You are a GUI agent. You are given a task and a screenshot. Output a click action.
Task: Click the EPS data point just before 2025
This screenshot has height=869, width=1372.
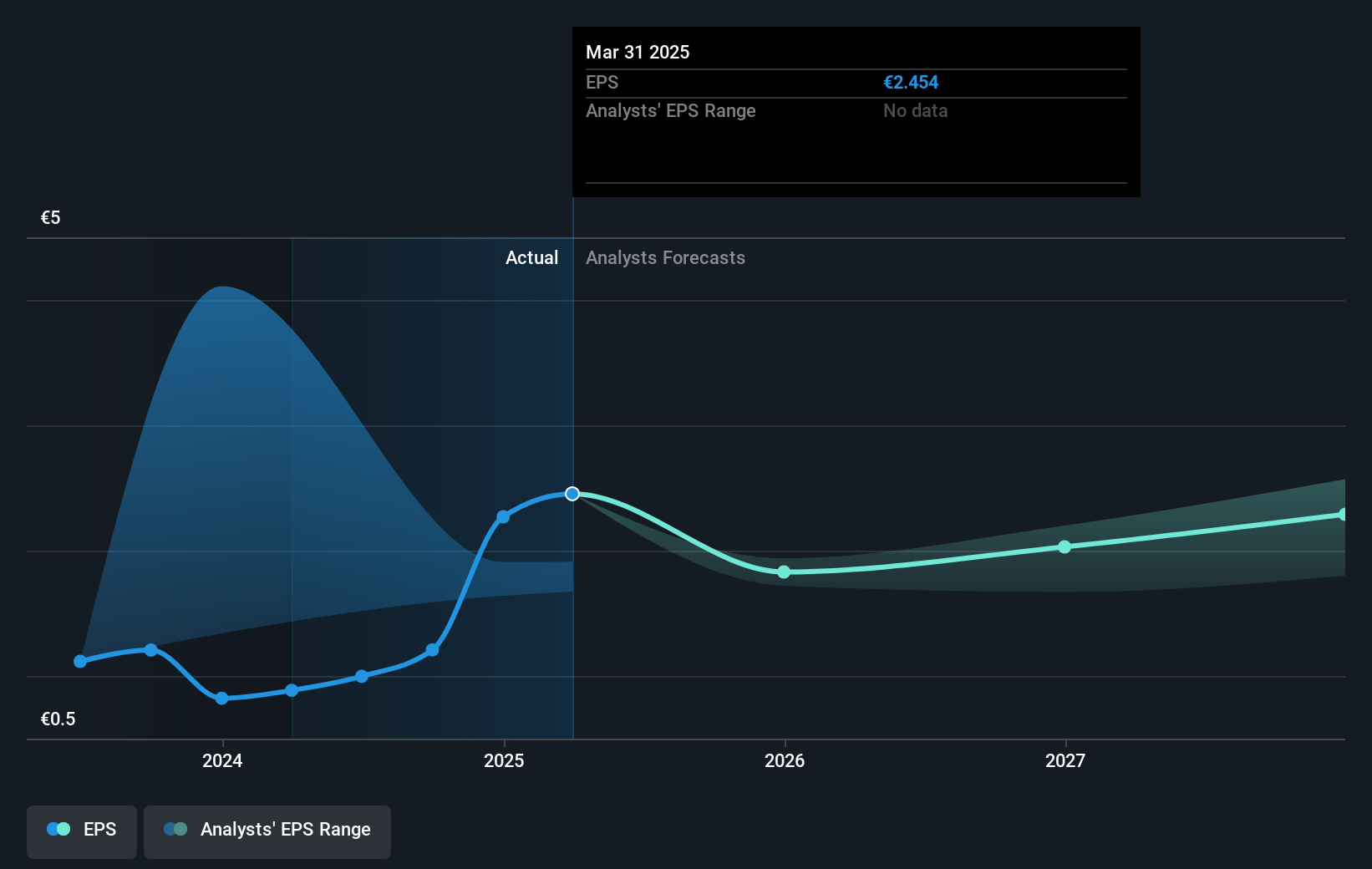(x=503, y=517)
